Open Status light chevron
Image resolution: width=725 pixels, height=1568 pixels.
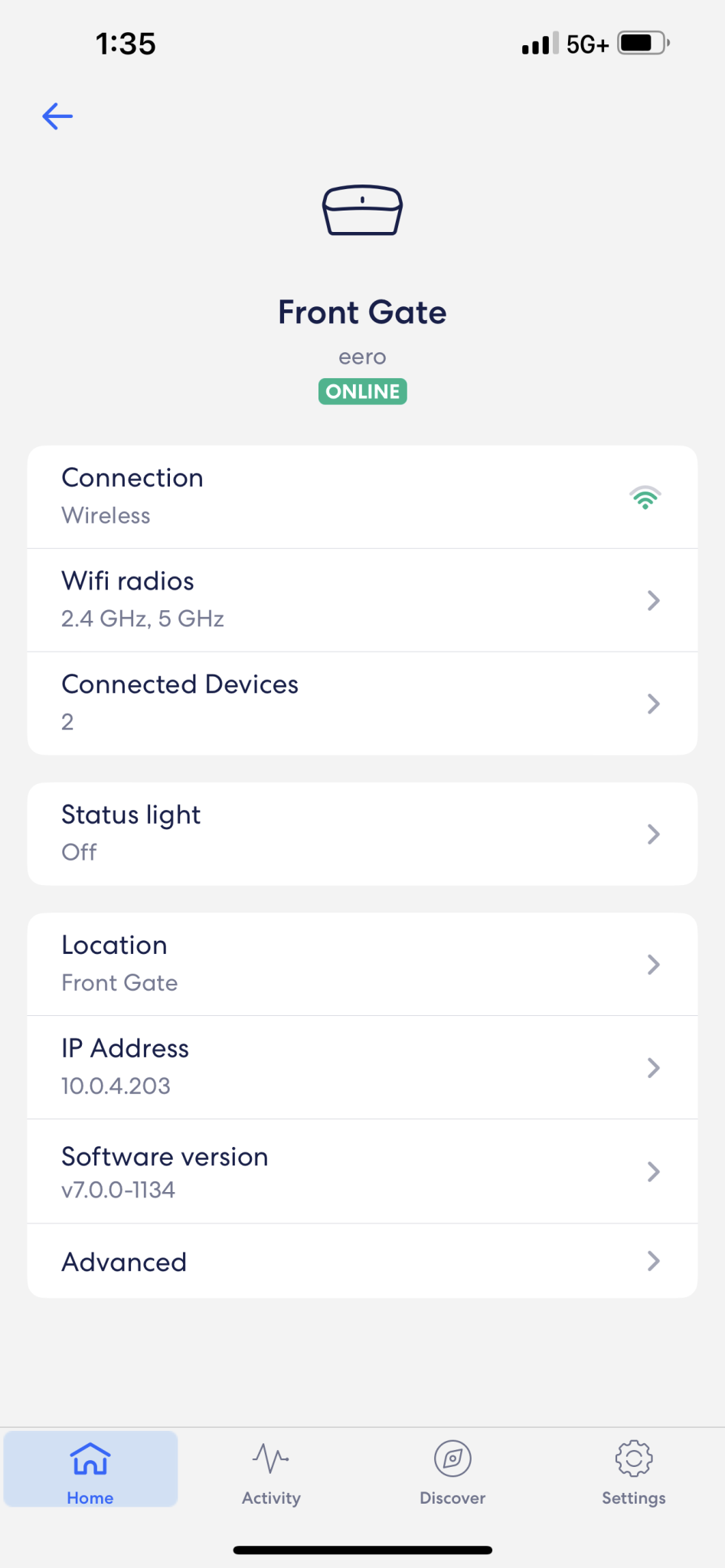(653, 834)
